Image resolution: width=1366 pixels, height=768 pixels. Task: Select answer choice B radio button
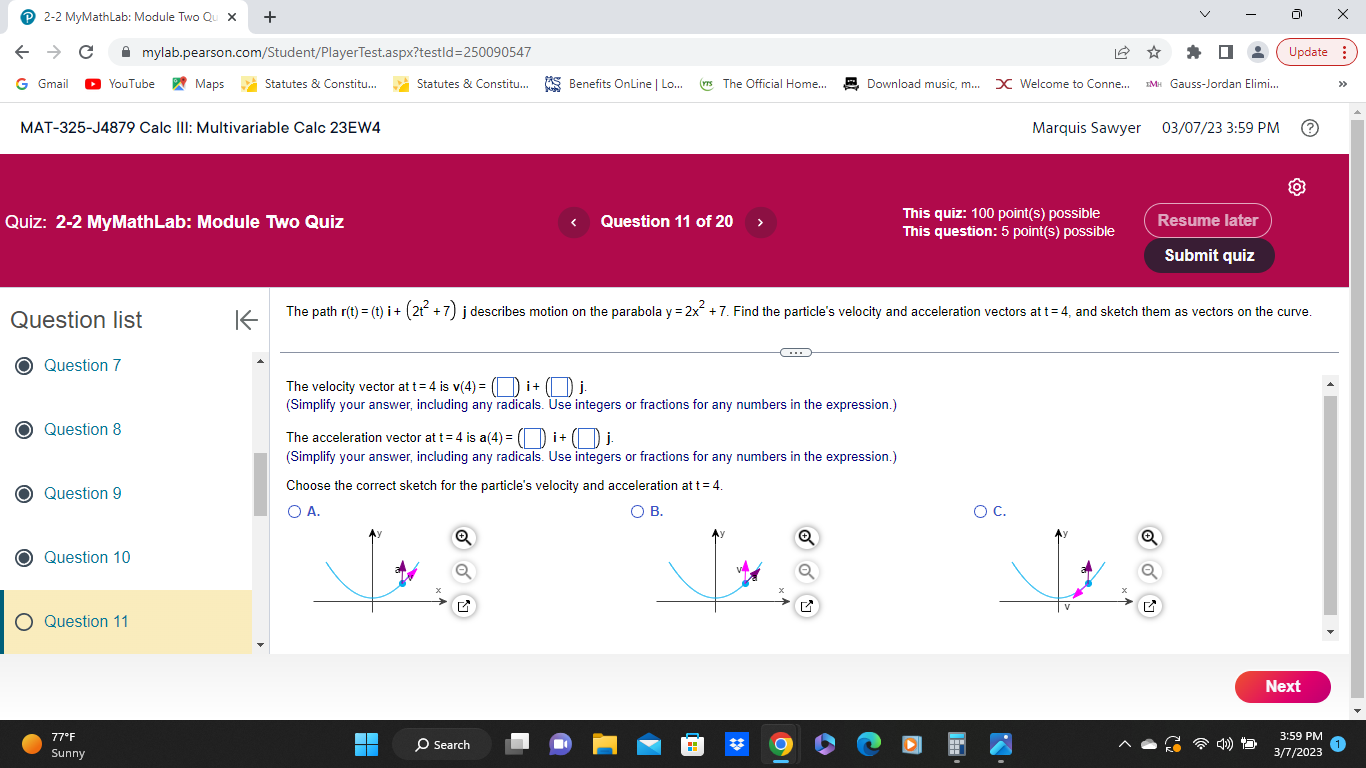point(638,511)
